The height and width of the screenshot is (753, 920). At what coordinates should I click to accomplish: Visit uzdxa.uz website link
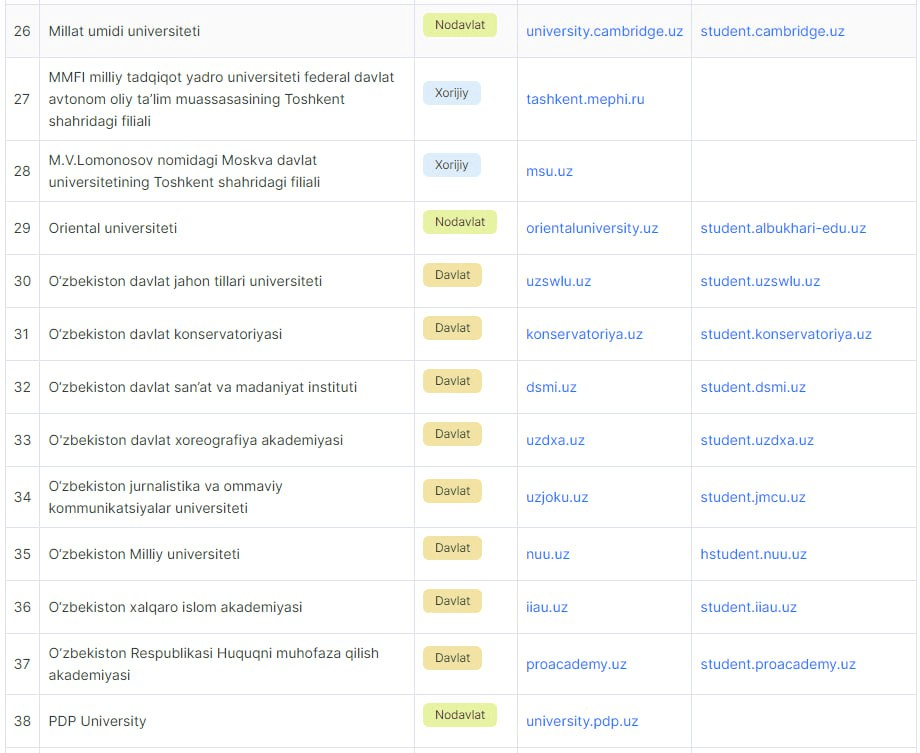[555, 440]
